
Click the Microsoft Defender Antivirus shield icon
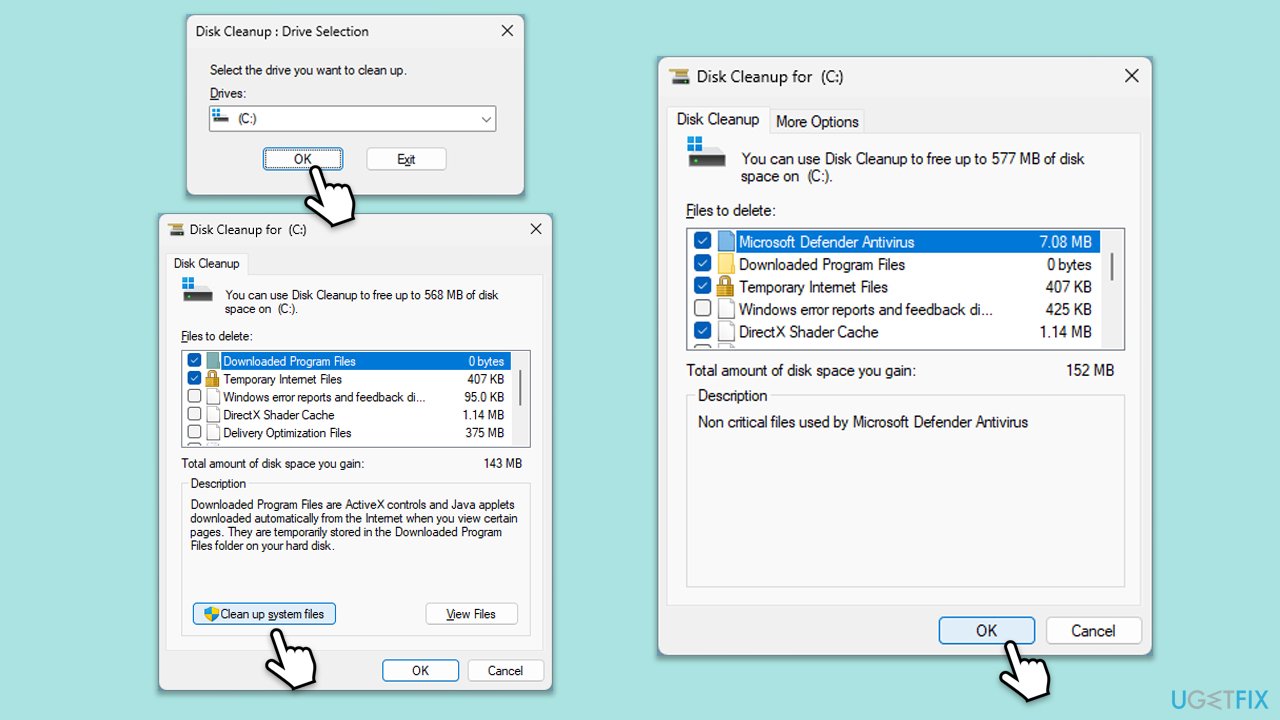725,241
